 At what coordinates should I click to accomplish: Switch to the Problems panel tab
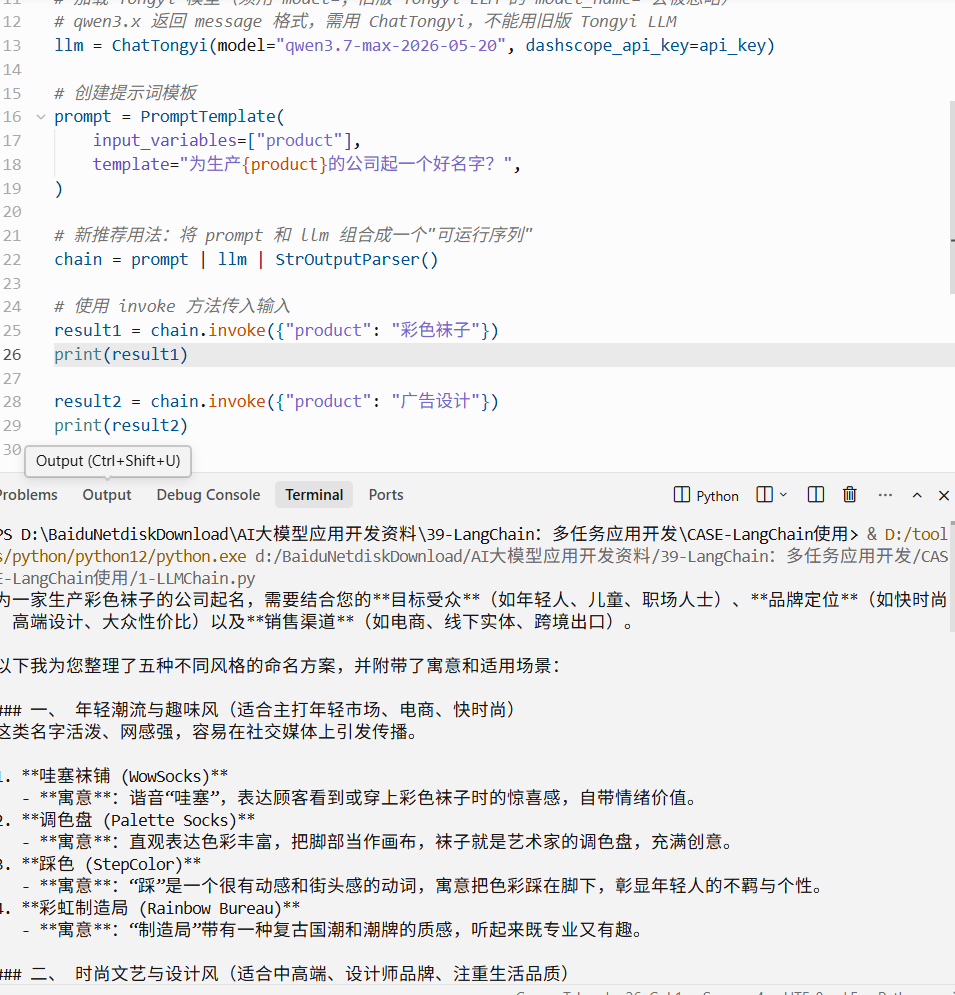pos(27,495)
